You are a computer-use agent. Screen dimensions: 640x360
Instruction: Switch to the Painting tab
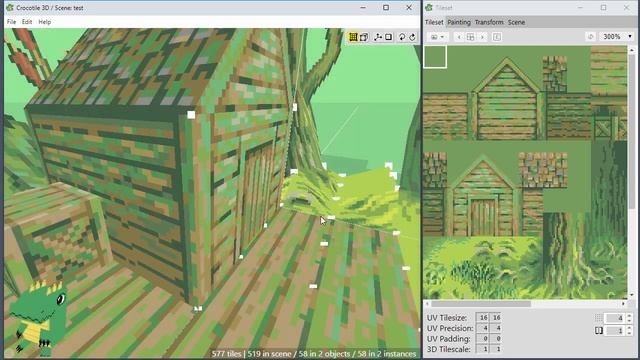tap(459, 22)
